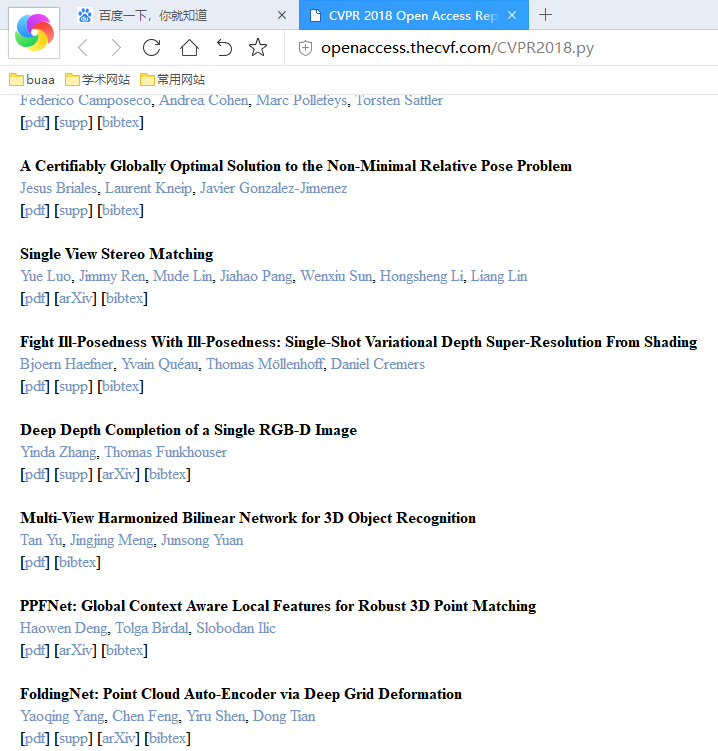This screenshot has height=751, width=718.
Task: Click the address bar URL
Action: pos(457,48)
